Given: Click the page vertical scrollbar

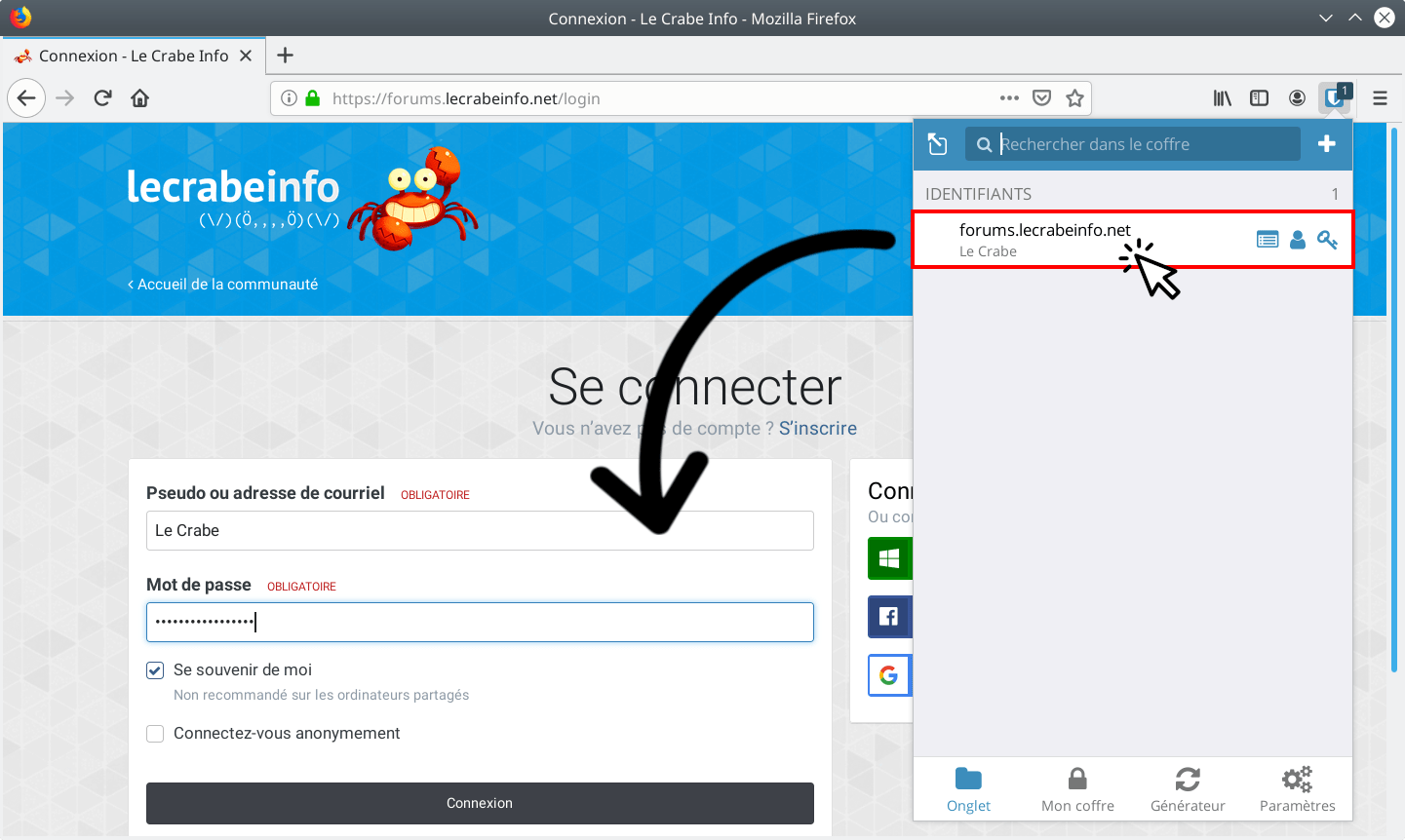Looking at the screenshot, I should [x=1394, y=400].
